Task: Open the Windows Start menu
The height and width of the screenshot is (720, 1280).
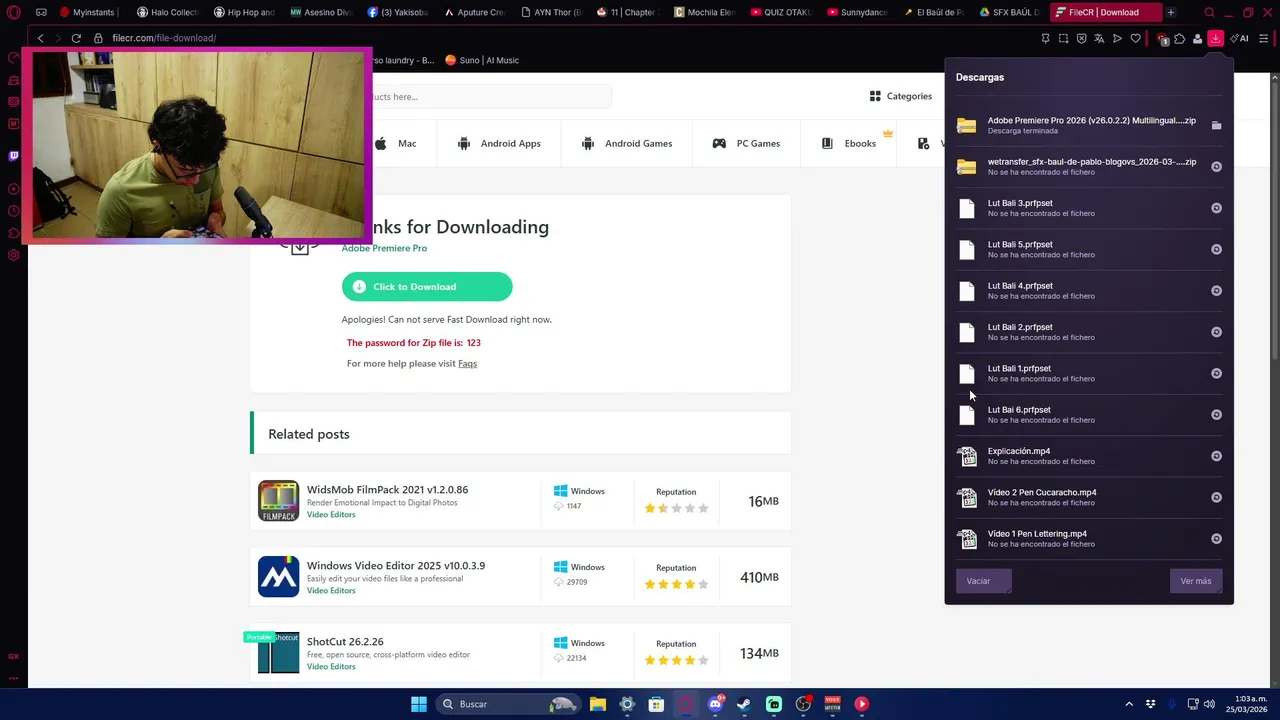Action: tap(419, 704)
